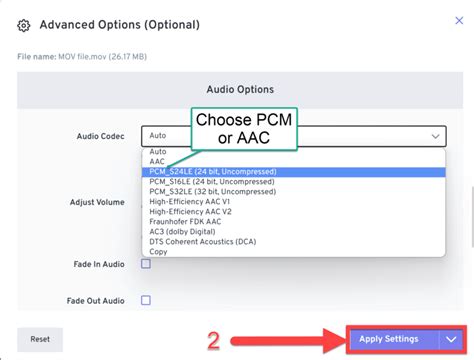This screenshot has width=474, height=360.
Task: Close the Advanced Options dialog
Action: tap(459, 20)
